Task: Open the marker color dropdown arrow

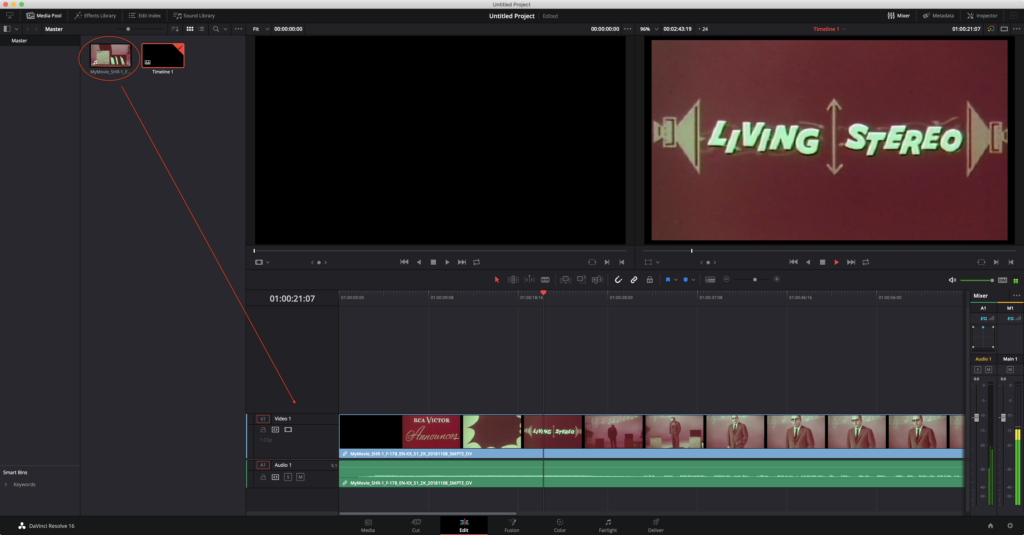Action: point(693,280)
